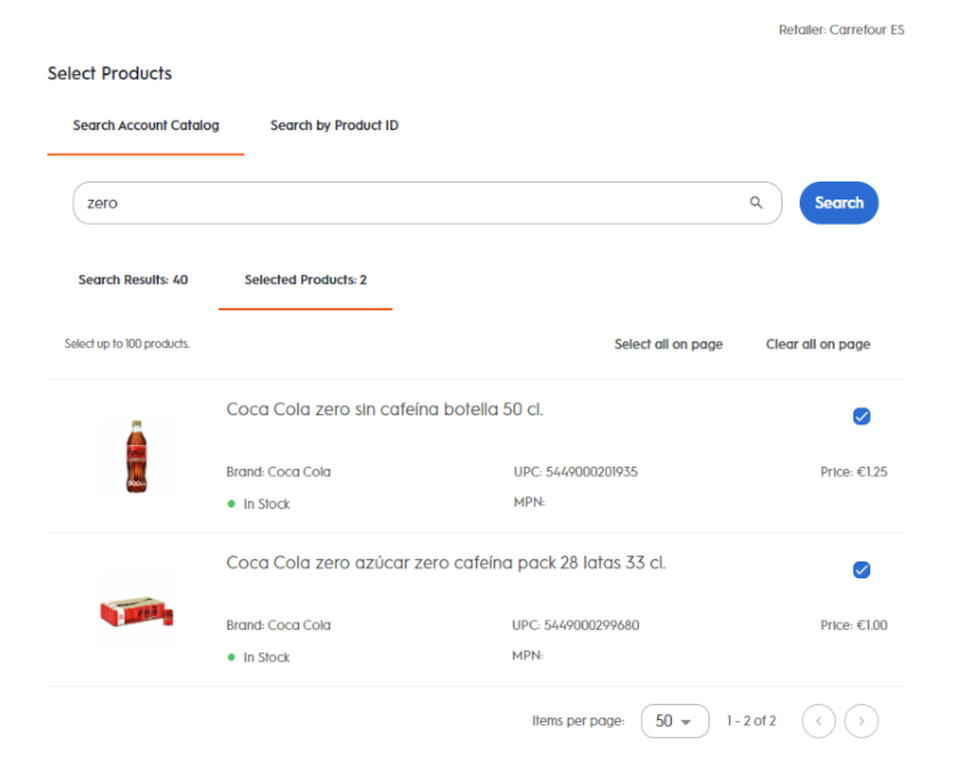
Task: Go to previous page arrow
Action: click(x=818, y=721)
